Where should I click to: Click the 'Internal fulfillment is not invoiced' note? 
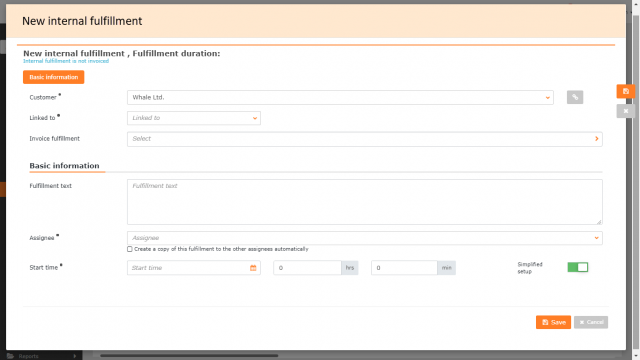pos(66,61)
